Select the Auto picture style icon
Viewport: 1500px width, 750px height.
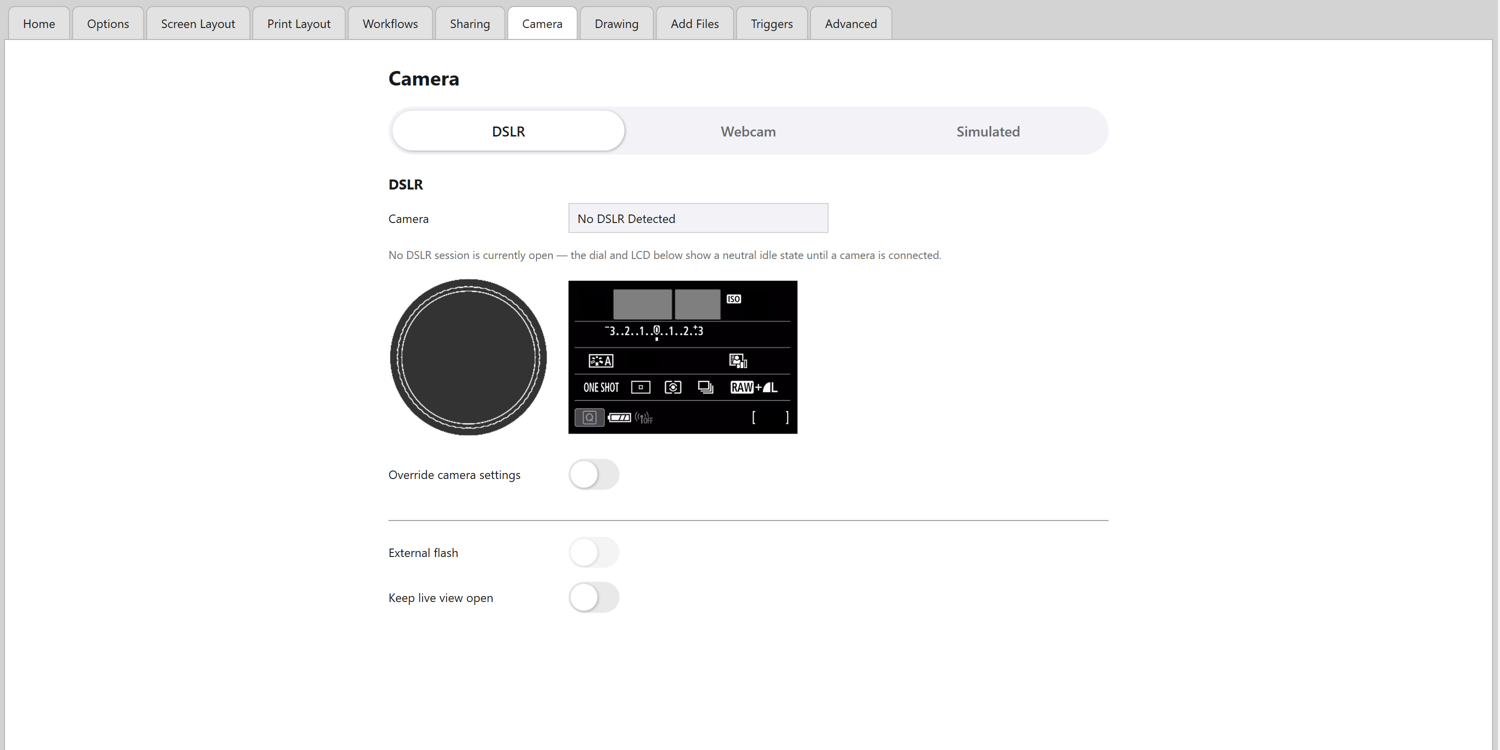point(601,361)
